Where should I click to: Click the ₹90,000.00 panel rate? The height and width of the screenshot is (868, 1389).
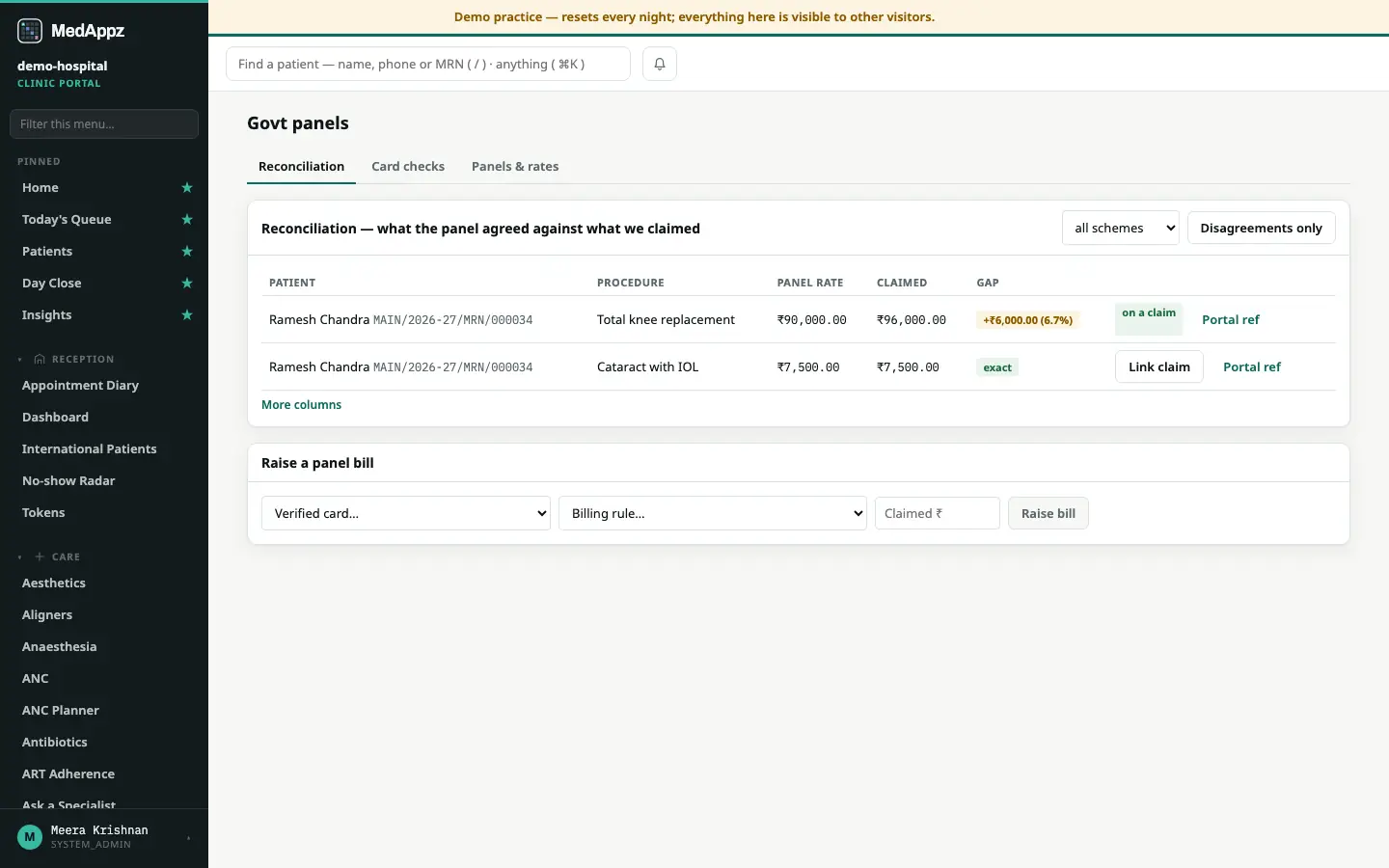coord(812,320)
